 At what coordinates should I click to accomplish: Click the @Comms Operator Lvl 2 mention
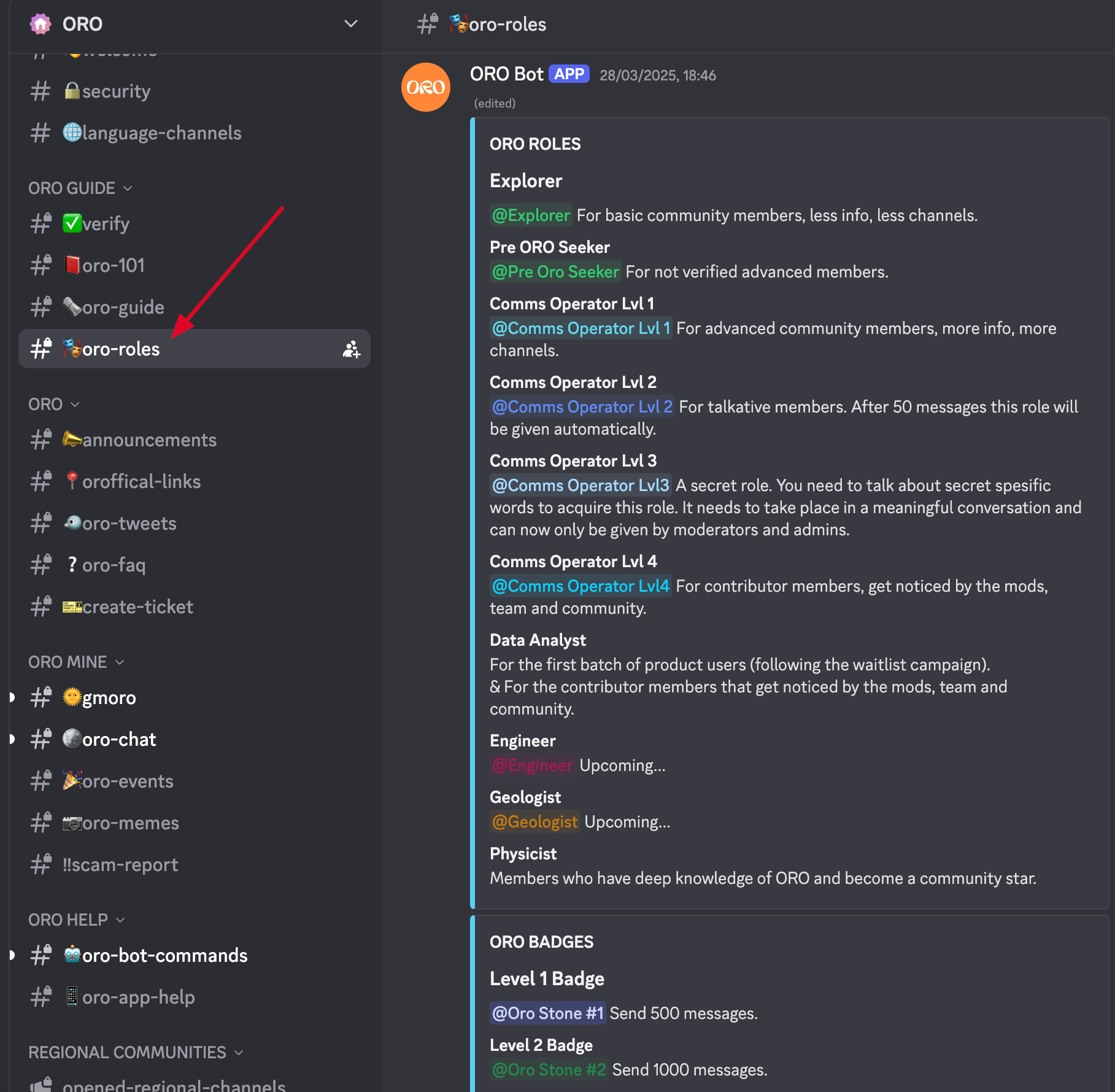coord(582,407)
